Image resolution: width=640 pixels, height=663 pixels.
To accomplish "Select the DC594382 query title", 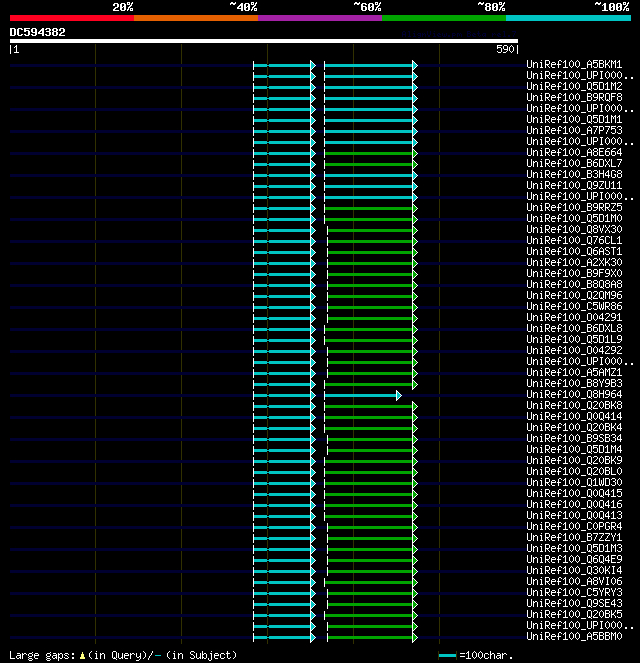I will pos(38,32).
